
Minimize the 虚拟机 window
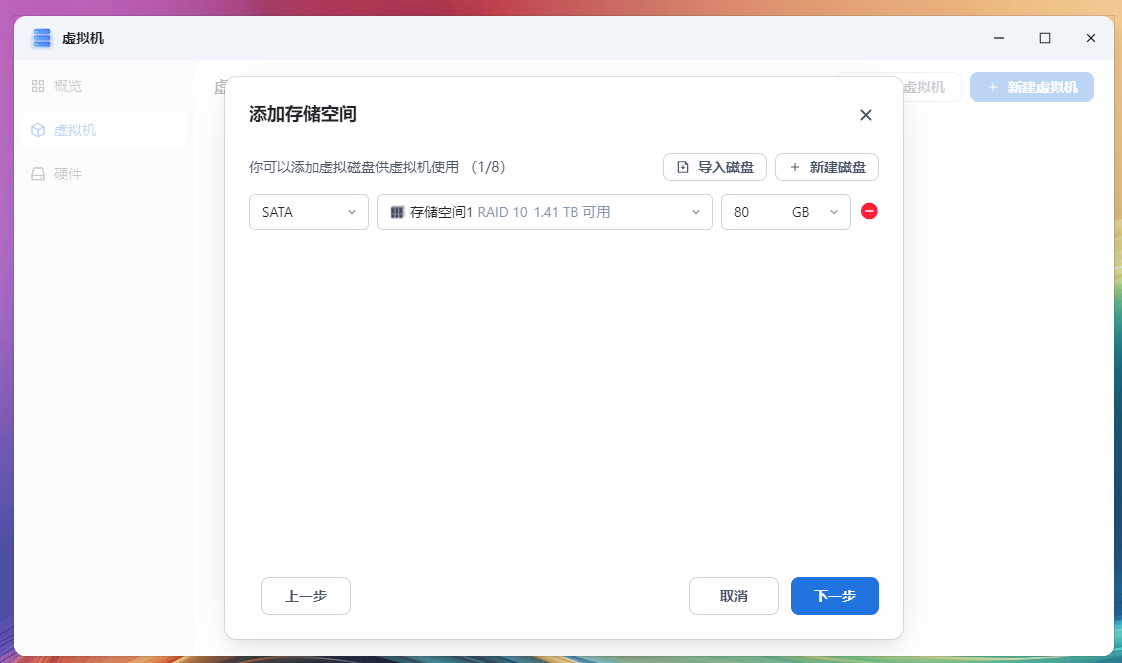999,38
